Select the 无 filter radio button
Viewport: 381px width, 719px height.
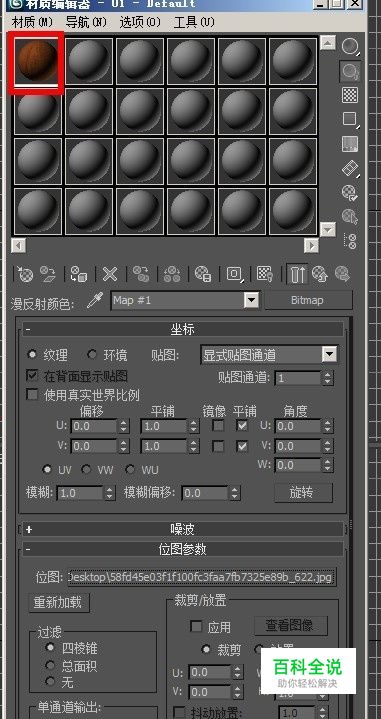point(51,682)
